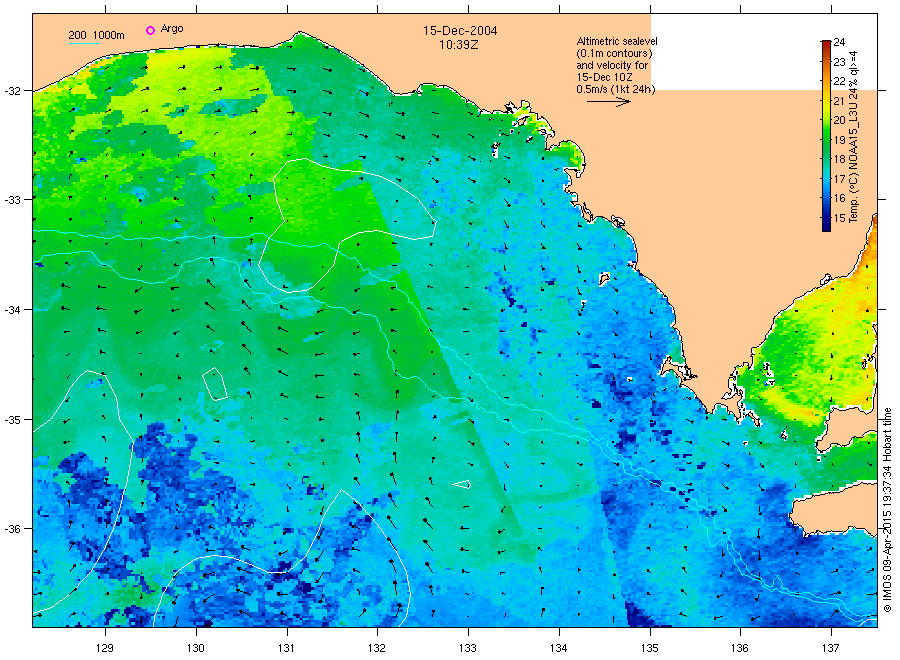Click the '133' longitude axis label
Viewport: 900px width, 660px height.
[x=468, y=648]
